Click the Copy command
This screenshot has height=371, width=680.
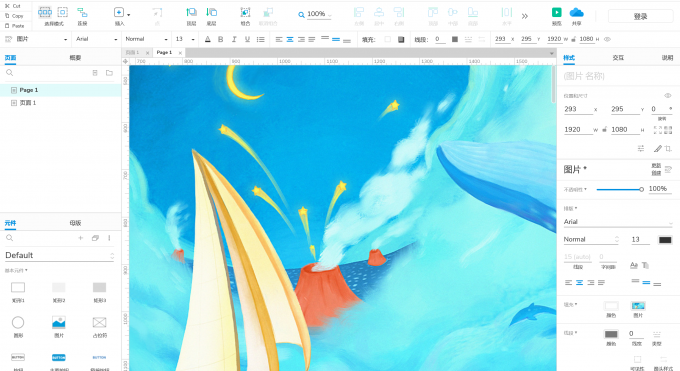(14, 16)
